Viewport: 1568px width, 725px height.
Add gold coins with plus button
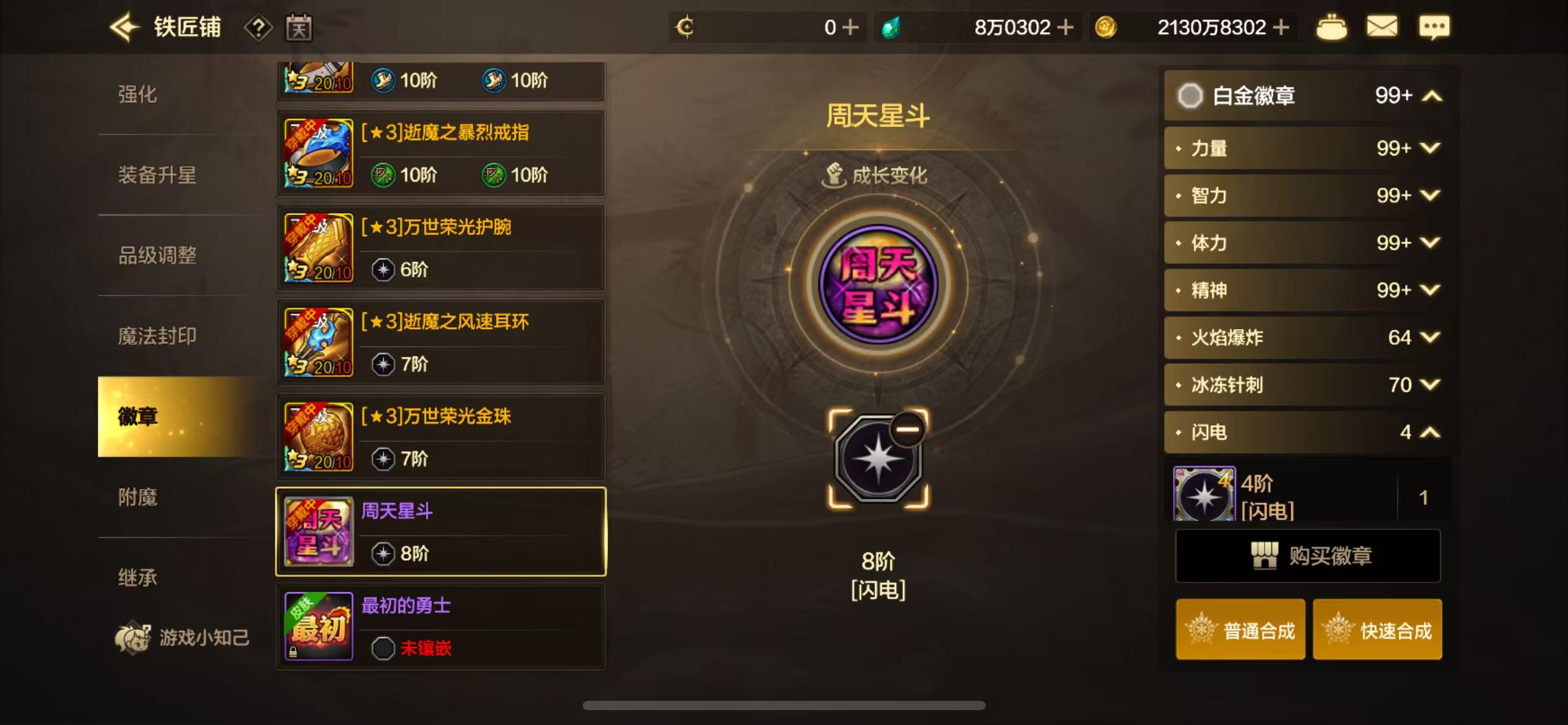pos(1281,27)
